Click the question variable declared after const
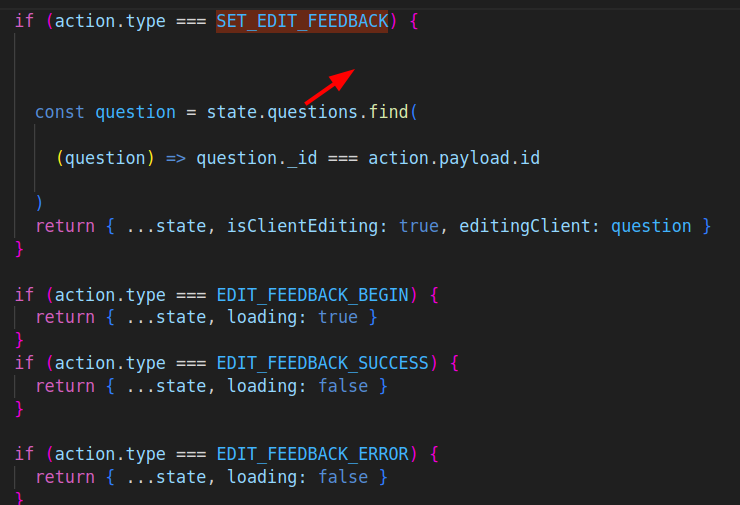 pos(135,112)
